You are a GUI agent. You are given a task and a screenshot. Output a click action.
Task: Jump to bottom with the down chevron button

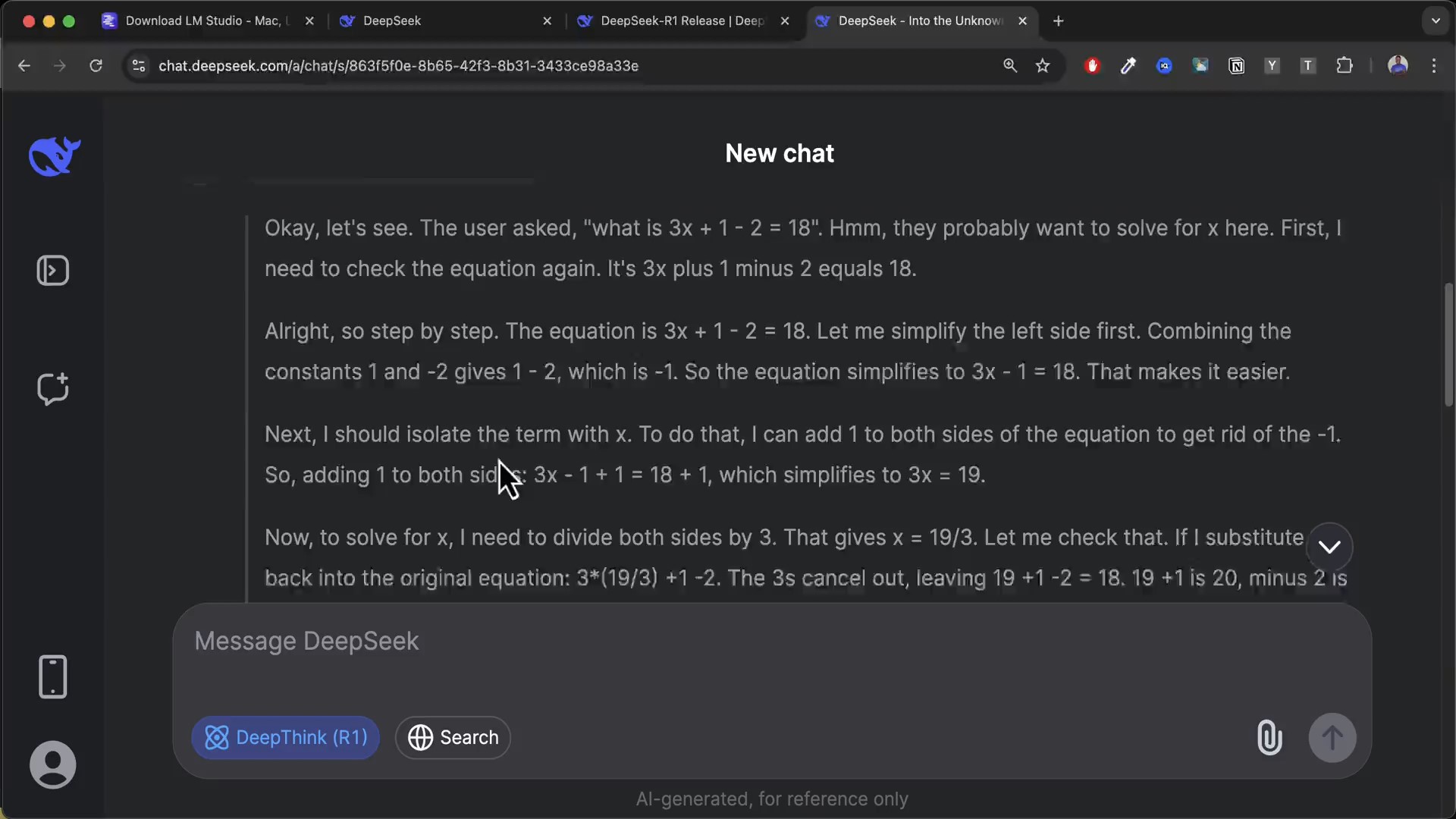(x=1329, y=547)
